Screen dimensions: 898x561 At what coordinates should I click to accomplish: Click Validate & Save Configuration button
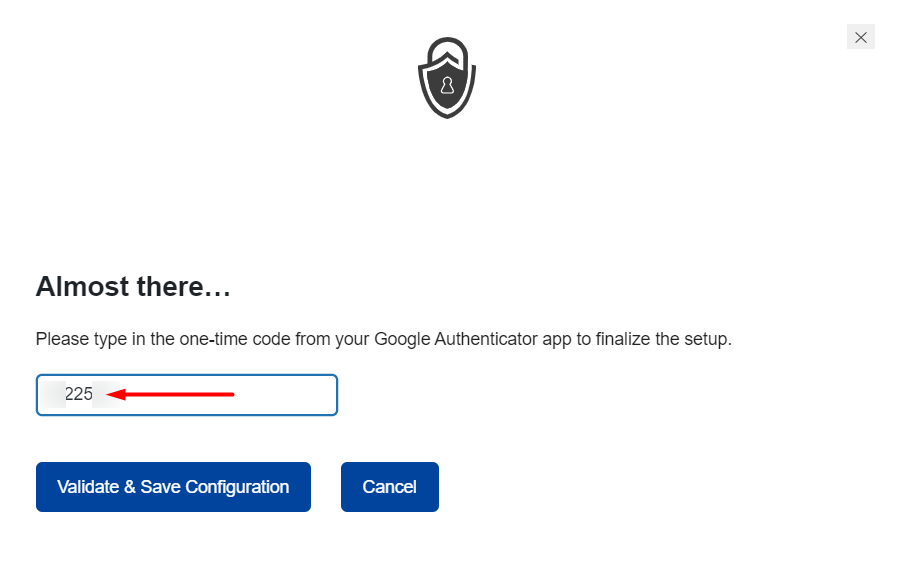coord(173,487)
